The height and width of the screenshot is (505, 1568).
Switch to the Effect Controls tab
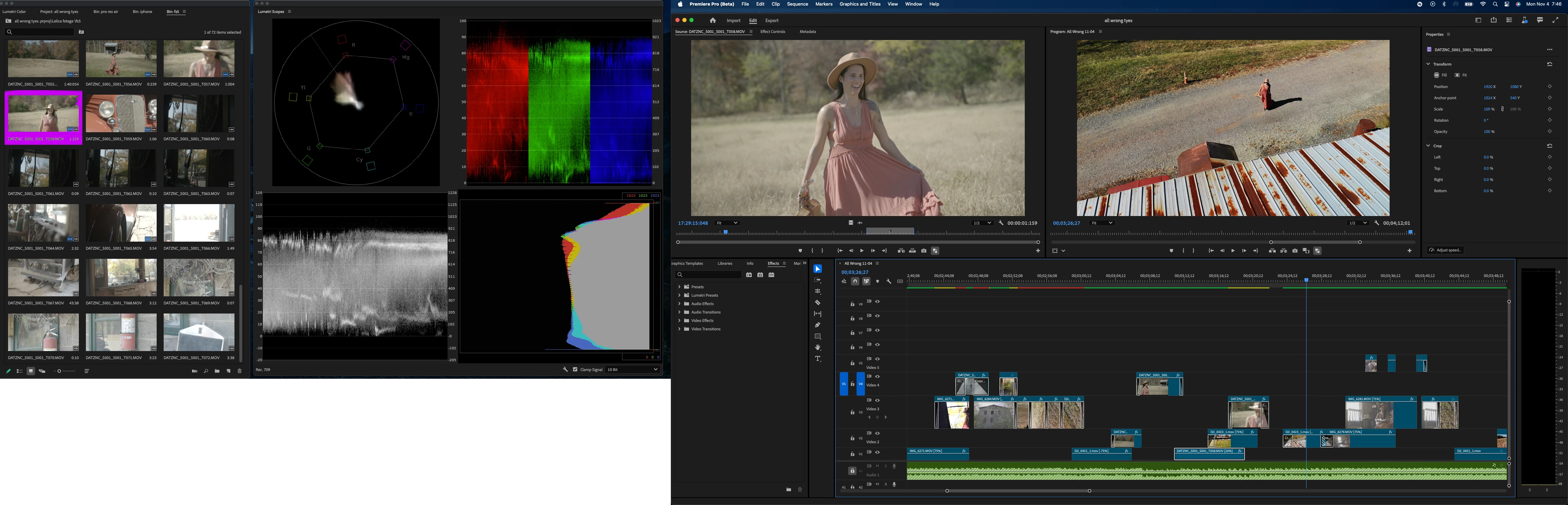pyautogui.click(x=772, y=32)
